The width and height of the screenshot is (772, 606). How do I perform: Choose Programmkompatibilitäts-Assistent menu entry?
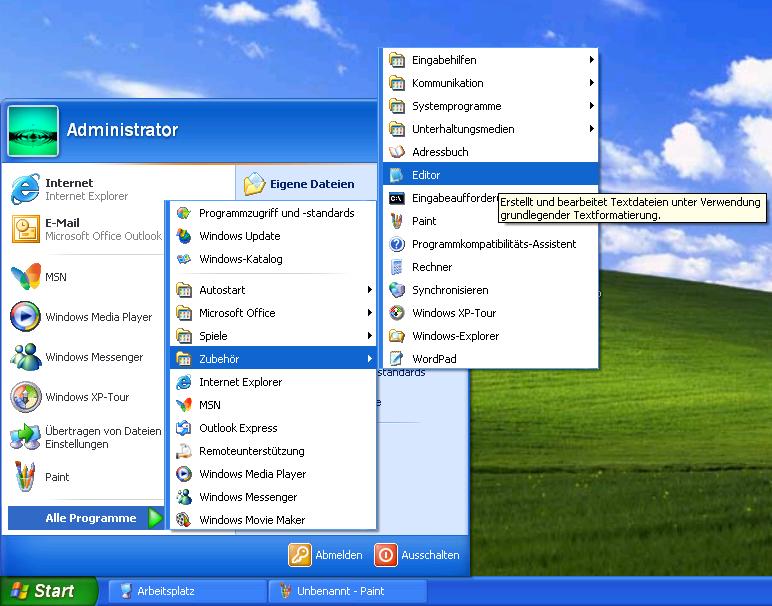point(494,244)
